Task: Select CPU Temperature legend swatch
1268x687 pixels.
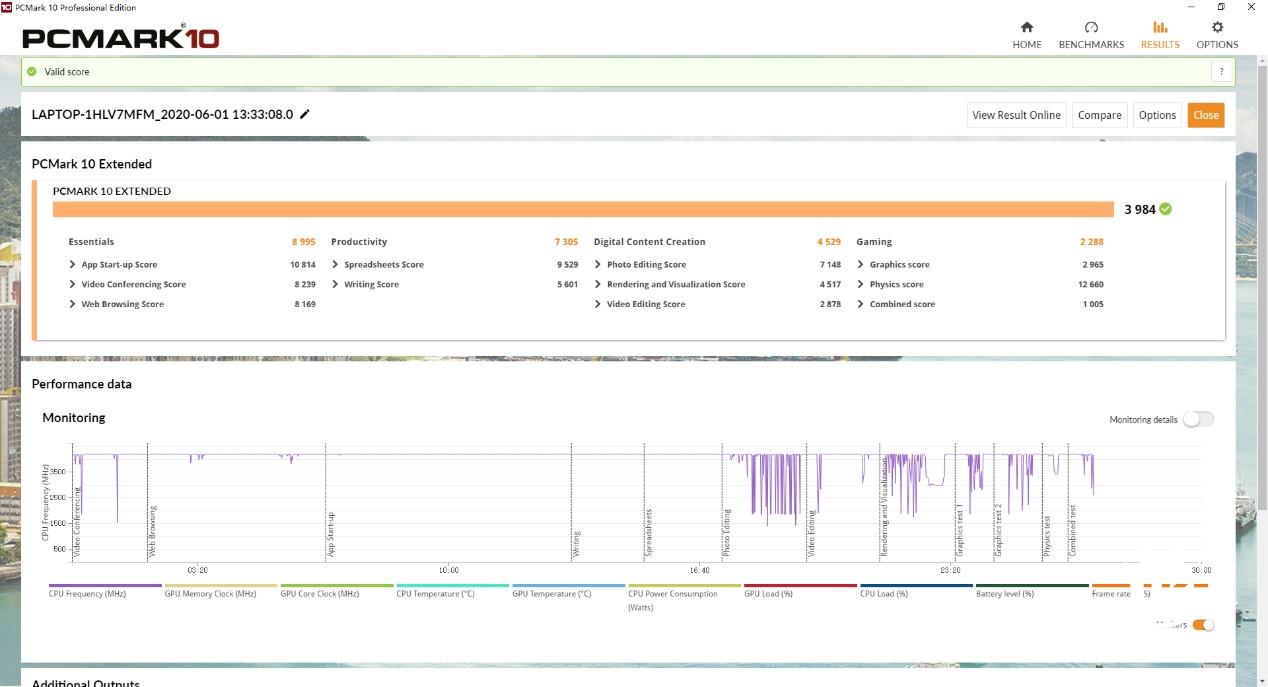Action: point(453,586)
